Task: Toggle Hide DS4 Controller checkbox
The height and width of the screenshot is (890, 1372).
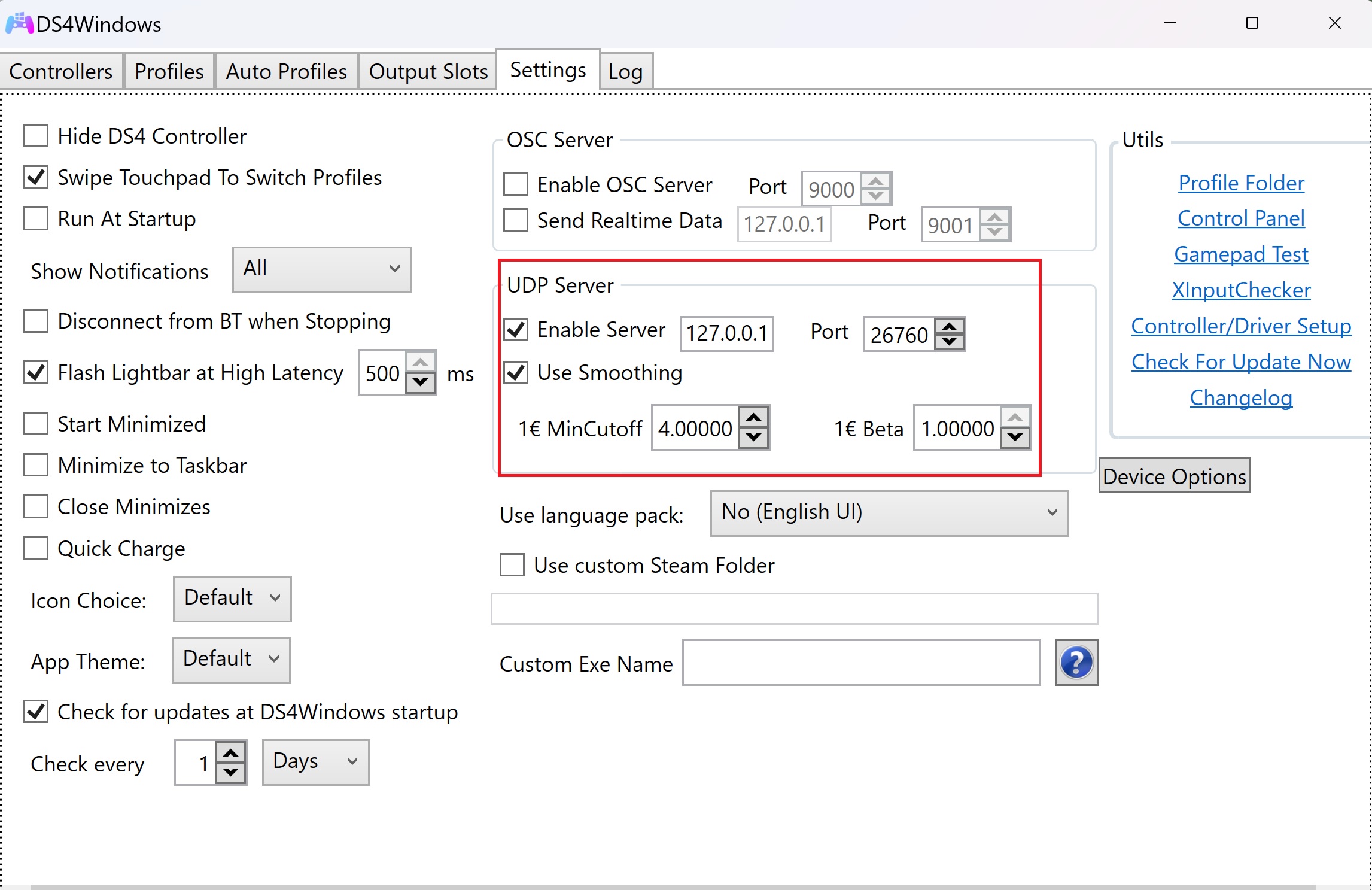Action: pyautogui.click(x=36, y=136)
